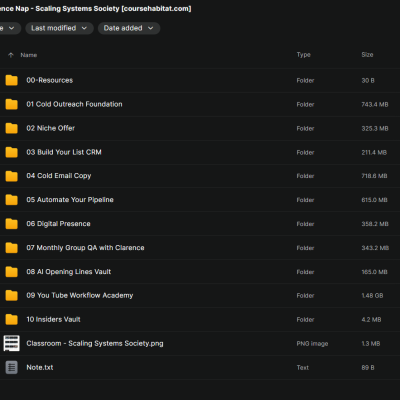Click the 211.4 MB size value
This screenshot has width=400, height=400.
374,153
